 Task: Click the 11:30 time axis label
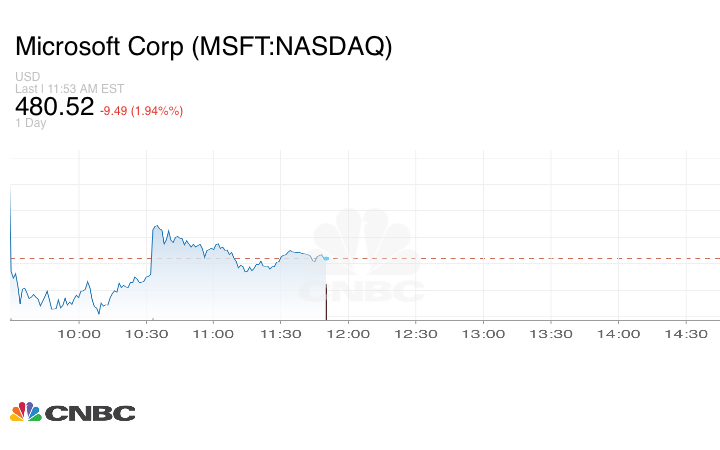tap(283, 334)
